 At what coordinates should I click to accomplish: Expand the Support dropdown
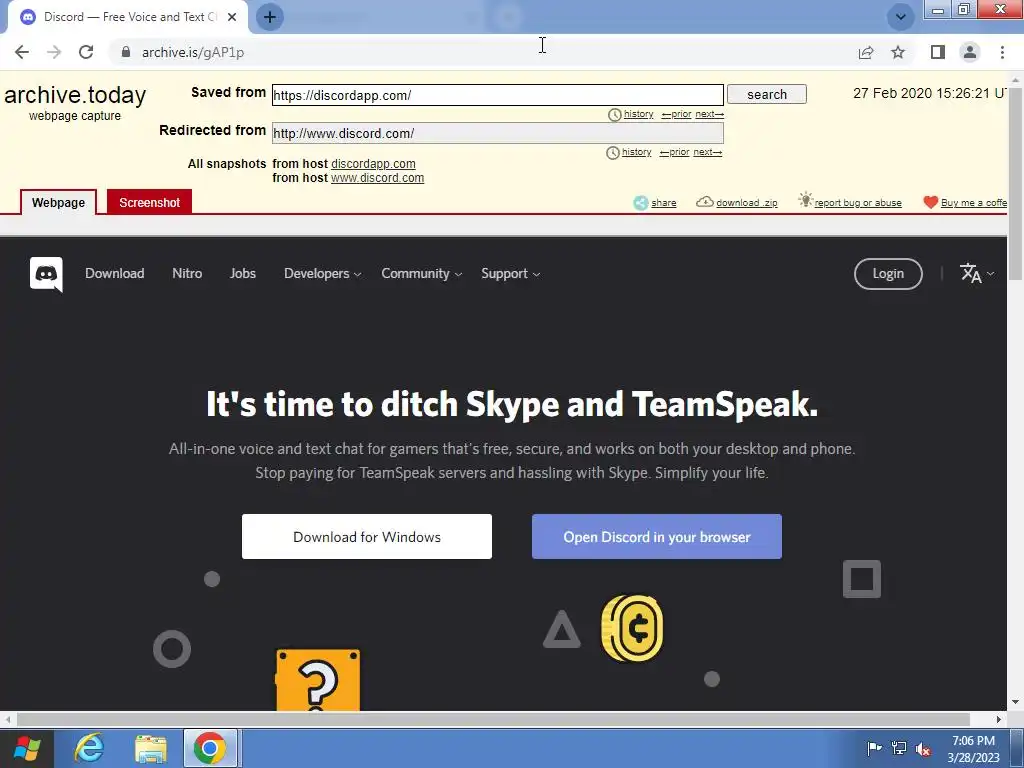point(511,274)
